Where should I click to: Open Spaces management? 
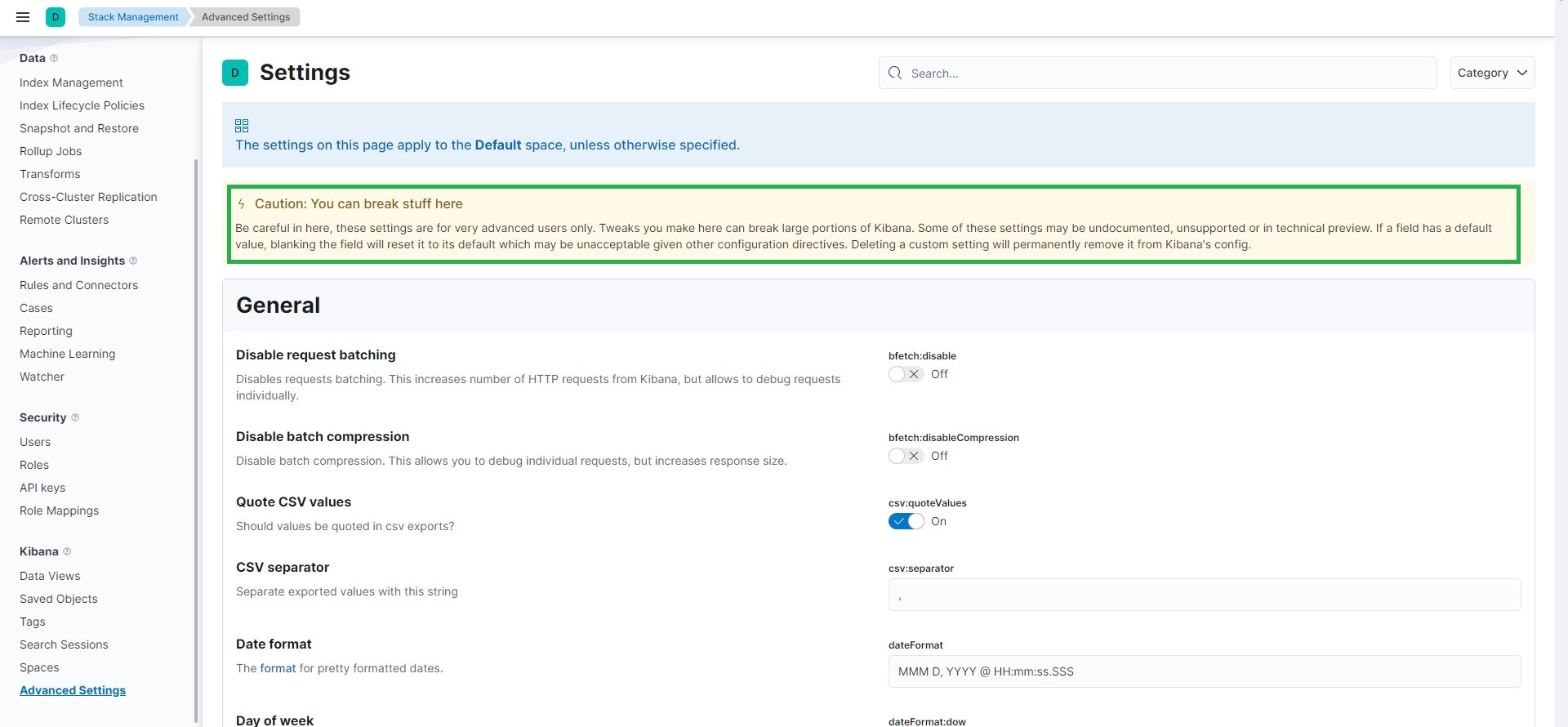39,667
